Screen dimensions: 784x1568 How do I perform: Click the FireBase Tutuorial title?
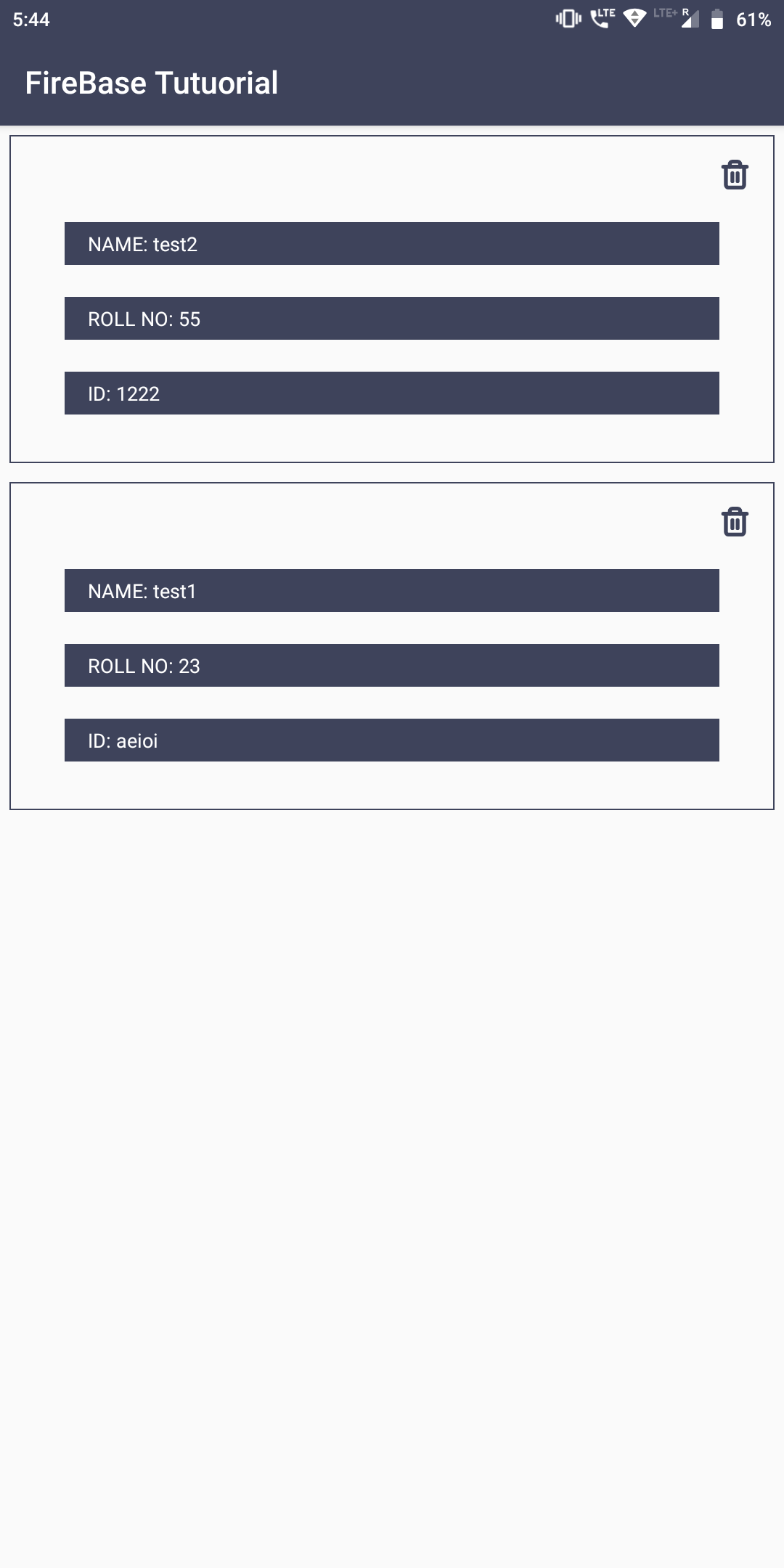click(x=152, y=83)
